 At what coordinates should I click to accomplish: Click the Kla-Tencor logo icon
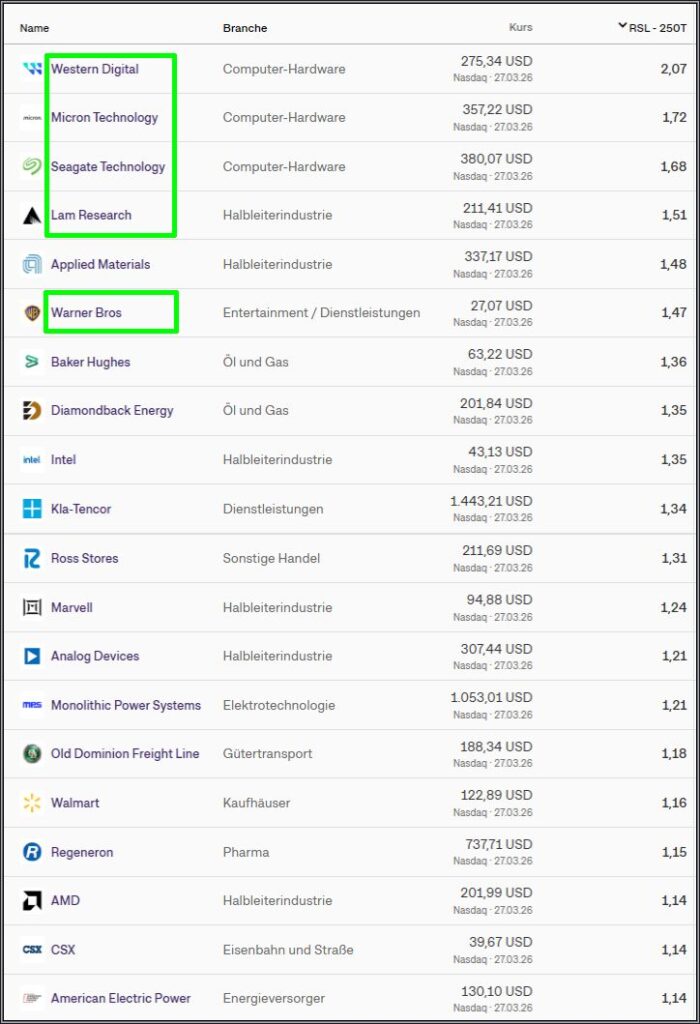pos(32,509)
